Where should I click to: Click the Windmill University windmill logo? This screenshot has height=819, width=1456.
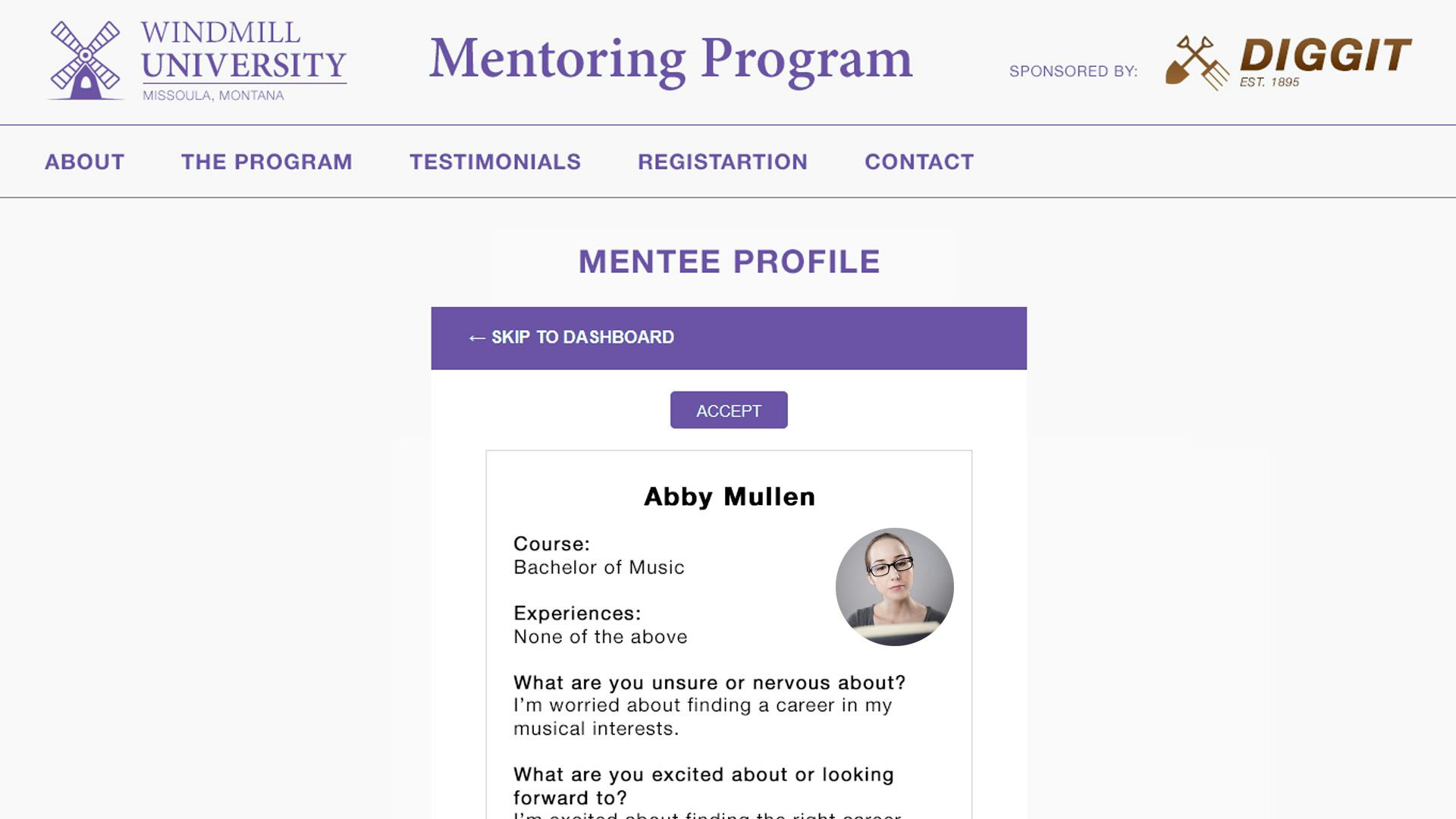[85, 58]
